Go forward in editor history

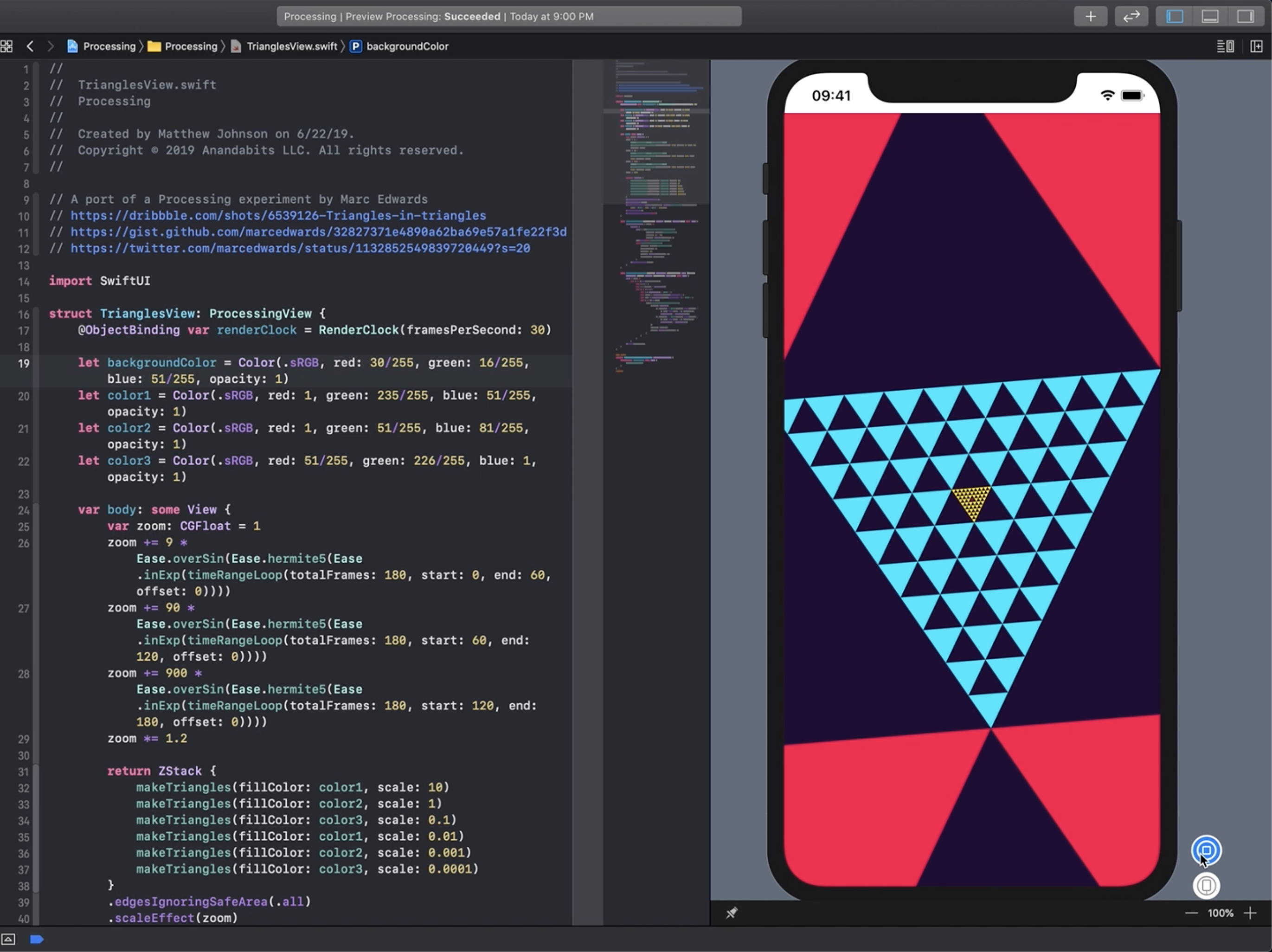coord(50,46)
